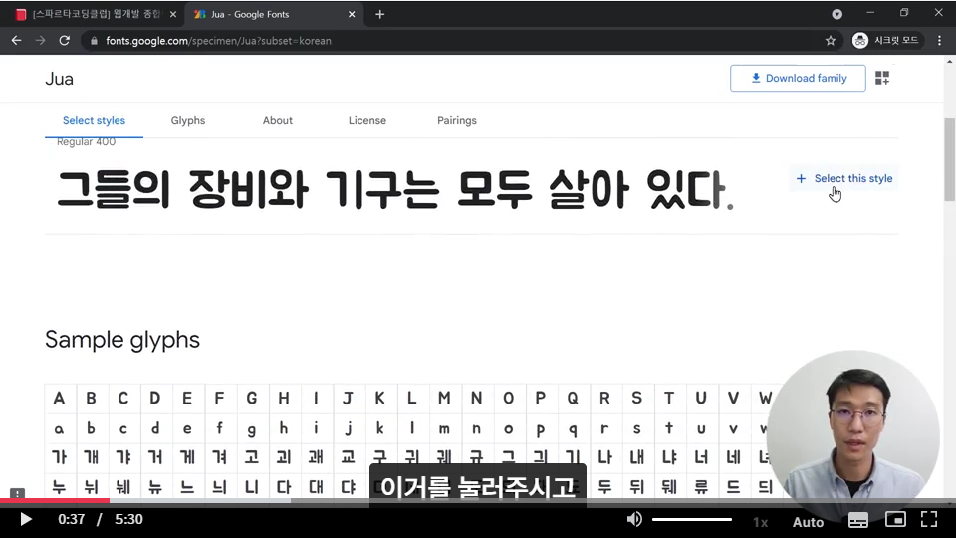Image resolution: width=956 pixels, height=538 pixels.
Task: Click the lowercase glyph cell g
Action: pos(251,428)
